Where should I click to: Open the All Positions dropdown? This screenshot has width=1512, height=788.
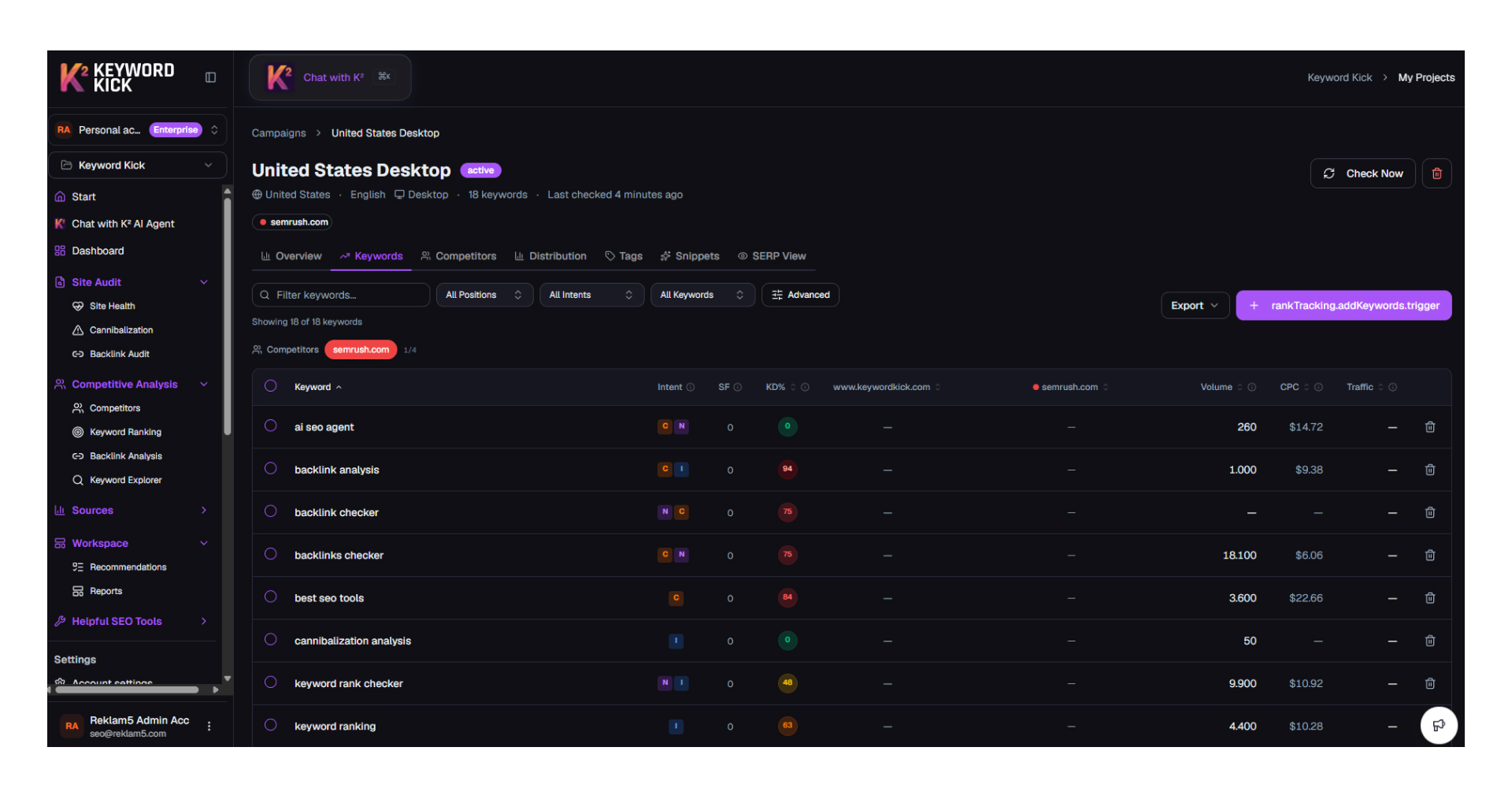click(484, 295)
